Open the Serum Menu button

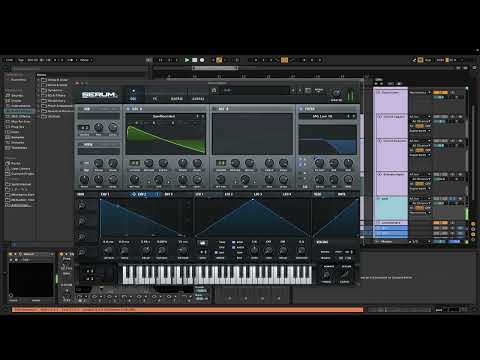click(319, 90)
